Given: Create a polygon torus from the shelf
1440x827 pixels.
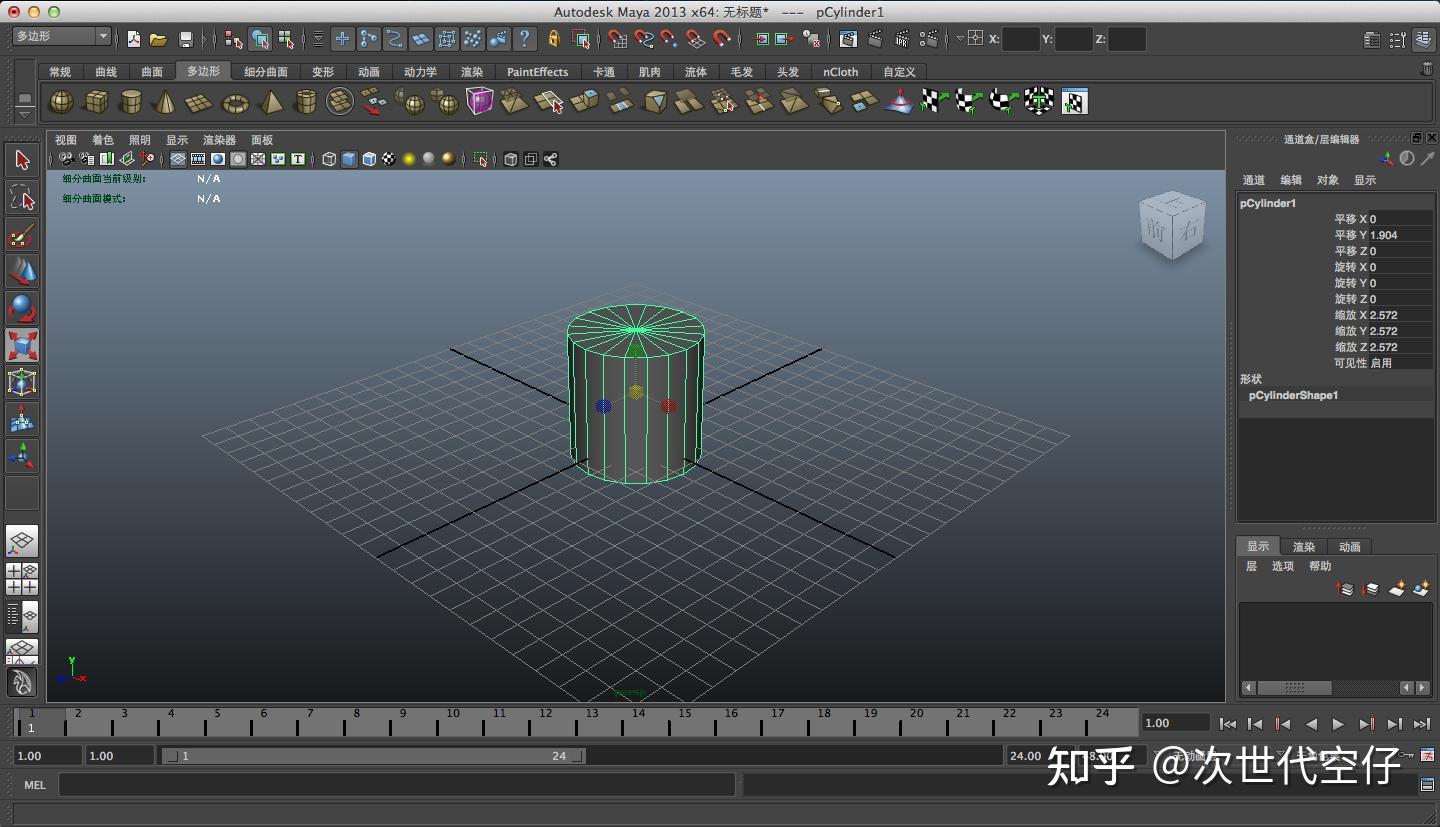Looking at the screenshot, I should coord(236,100).
